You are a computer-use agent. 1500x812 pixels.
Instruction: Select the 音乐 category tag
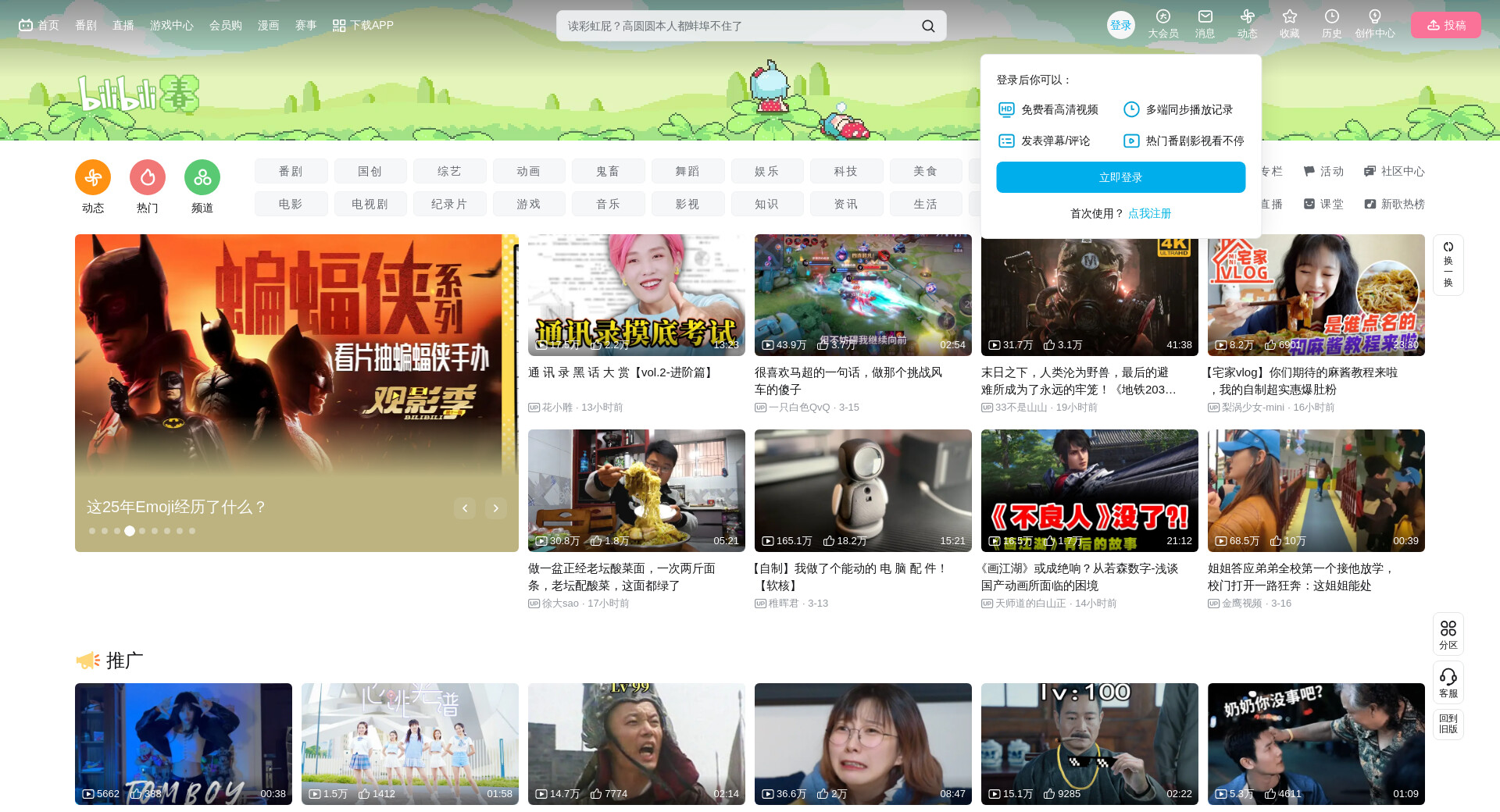[x=608, y=204]
